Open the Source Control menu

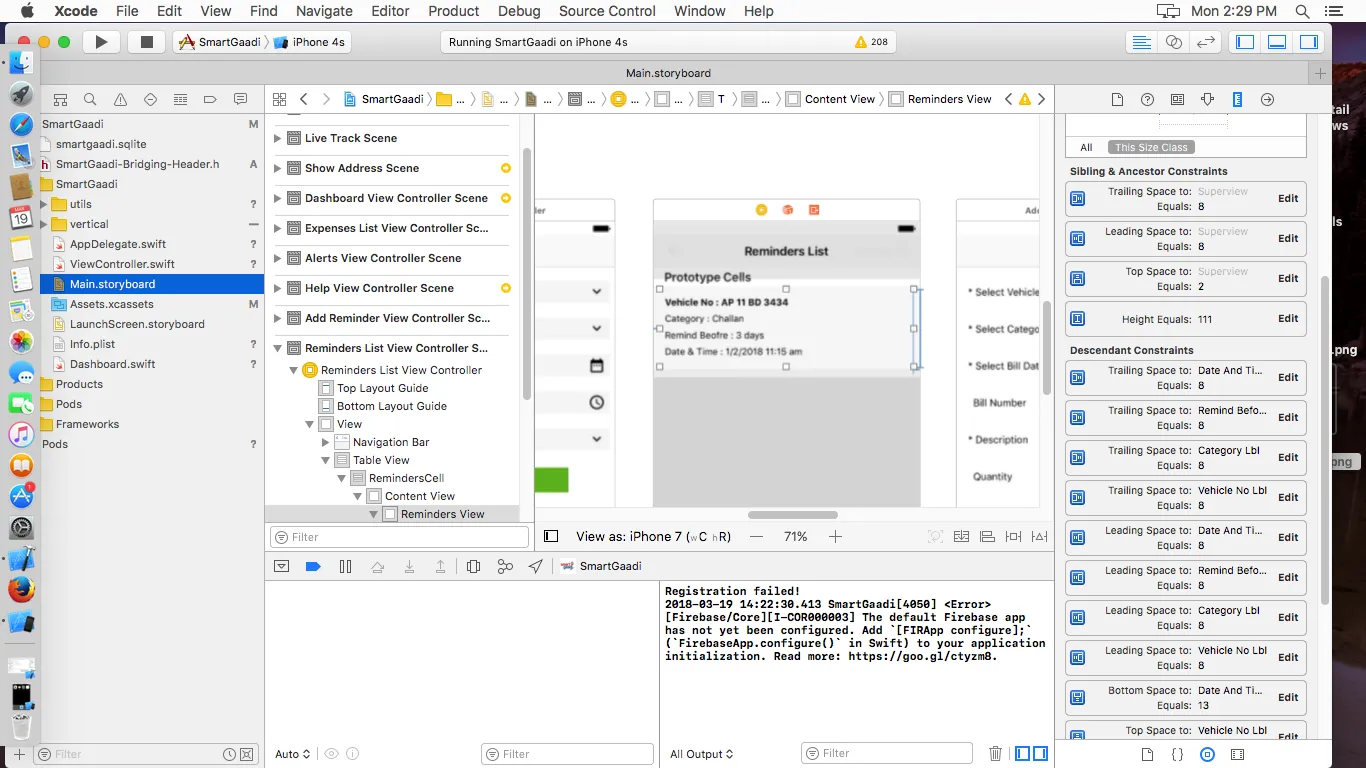(x=607, y=11)
